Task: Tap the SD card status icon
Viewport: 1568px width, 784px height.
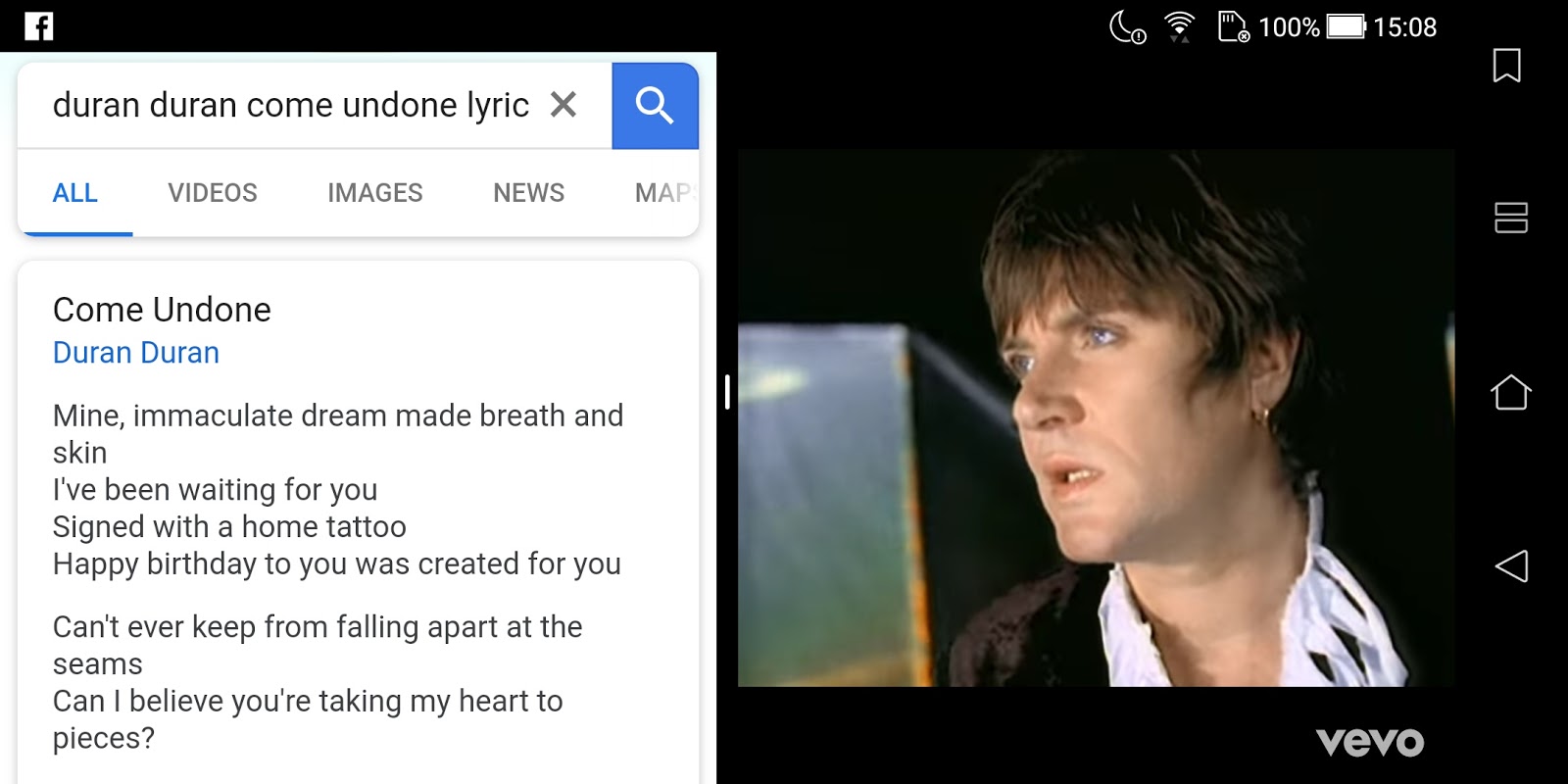Action: click(x=1234, y=26)
